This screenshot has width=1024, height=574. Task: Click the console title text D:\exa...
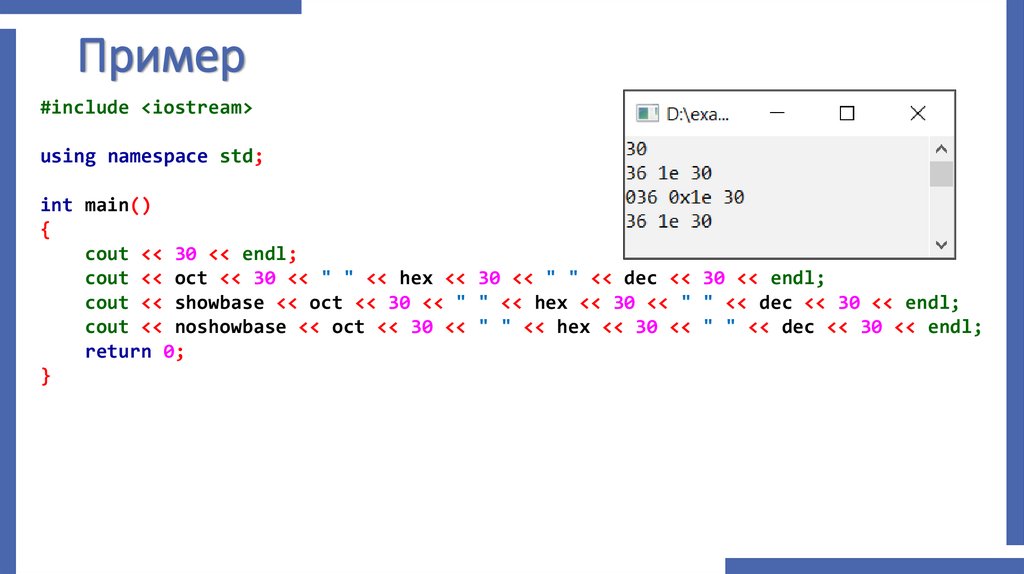(x=697, y=114)
